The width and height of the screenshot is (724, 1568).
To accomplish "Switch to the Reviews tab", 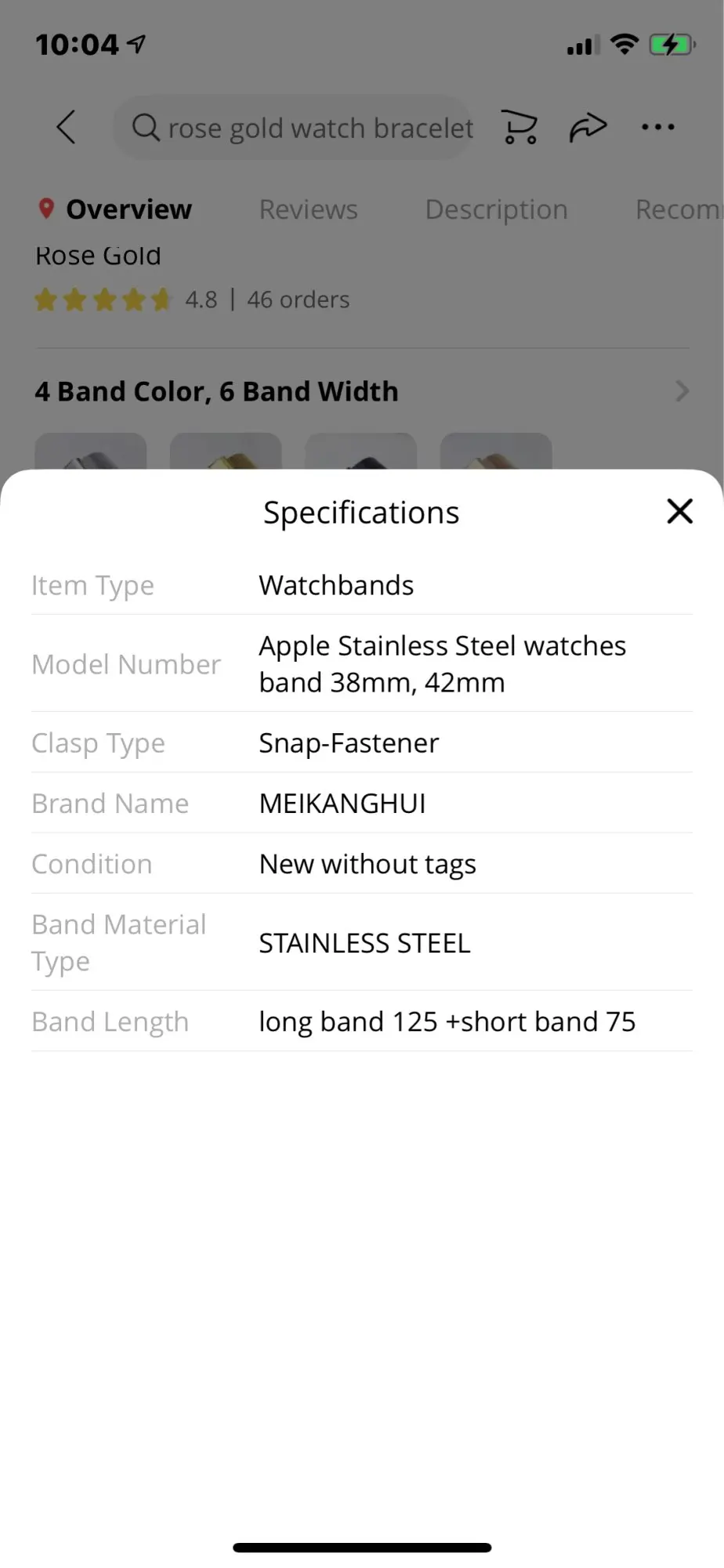I will tap(308, 209).
